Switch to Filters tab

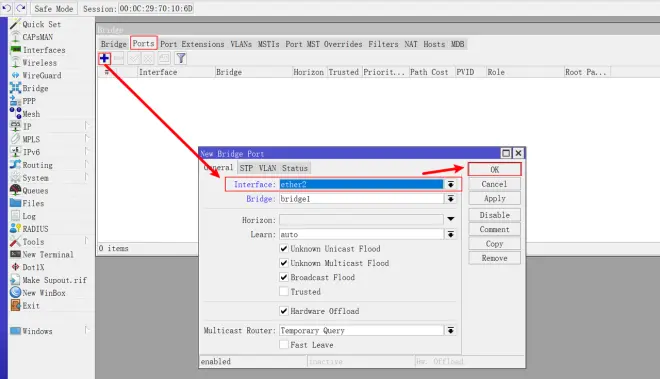383,44
